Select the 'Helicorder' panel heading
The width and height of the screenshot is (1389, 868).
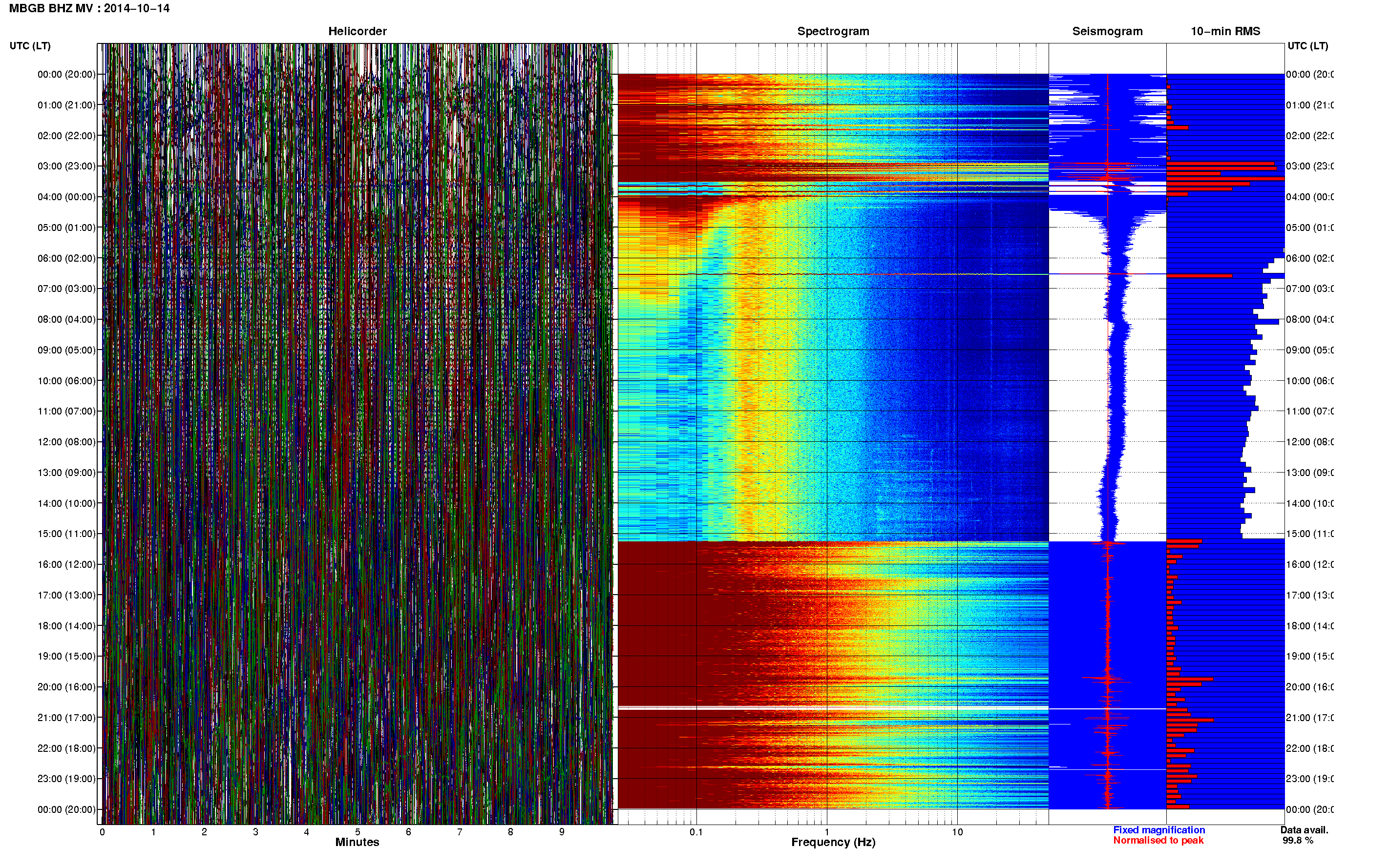coord(357,31)
